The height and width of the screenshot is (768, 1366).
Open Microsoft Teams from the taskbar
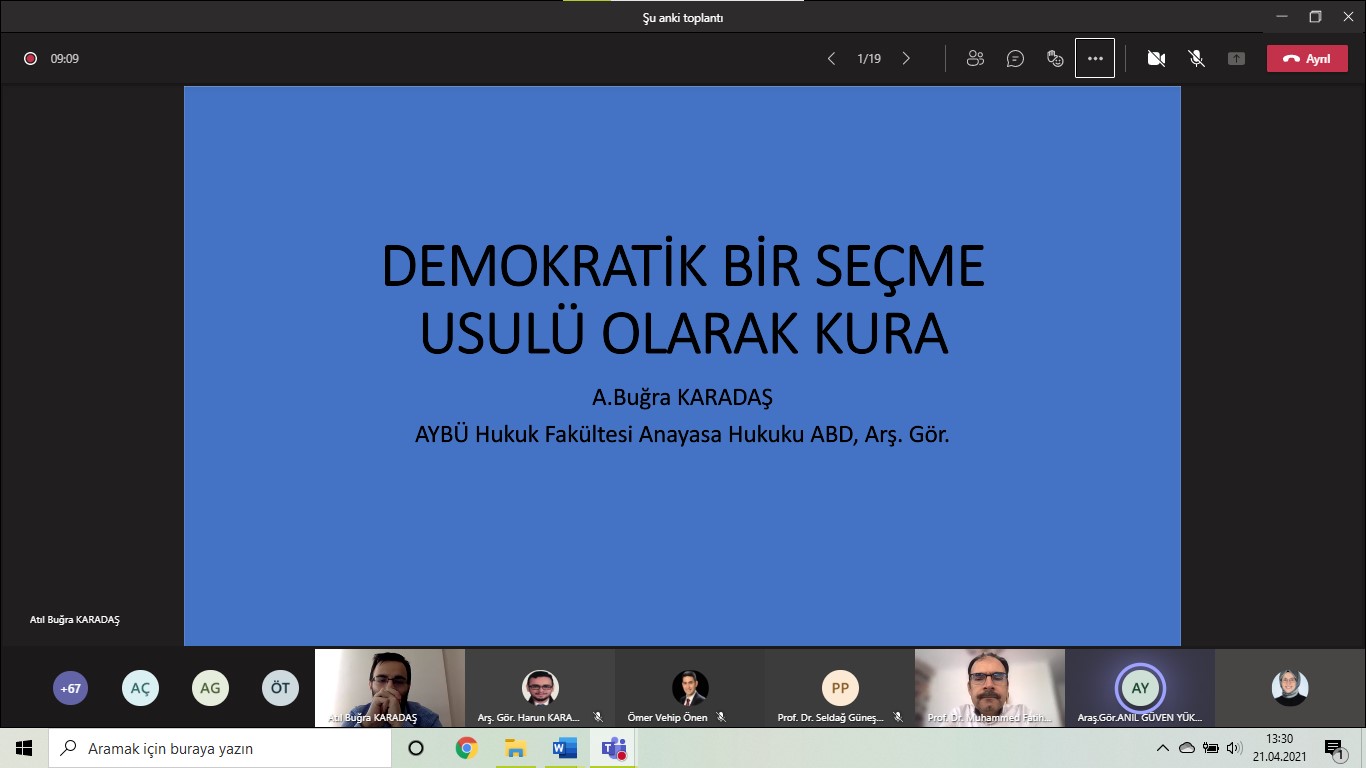pos(613,748)
